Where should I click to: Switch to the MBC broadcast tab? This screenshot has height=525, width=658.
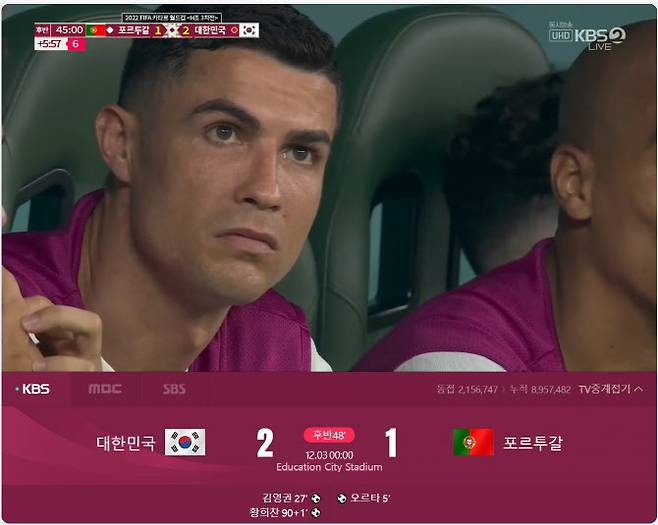pos(105,389)
